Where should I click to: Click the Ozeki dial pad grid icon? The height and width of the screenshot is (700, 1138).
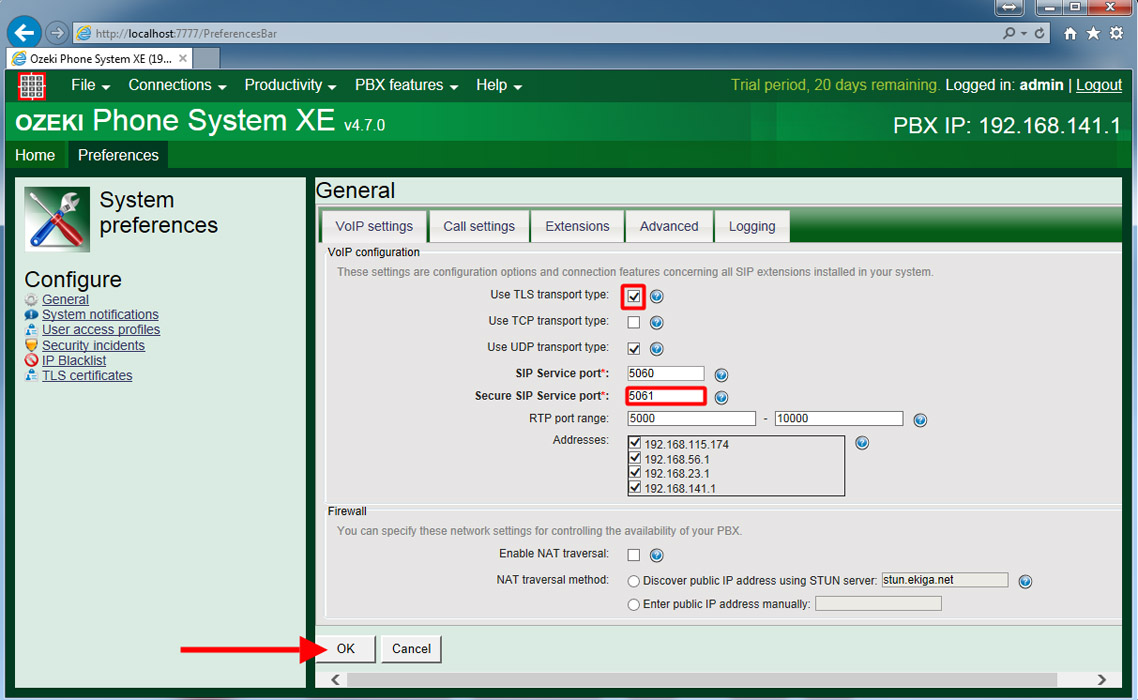point(31,86)
